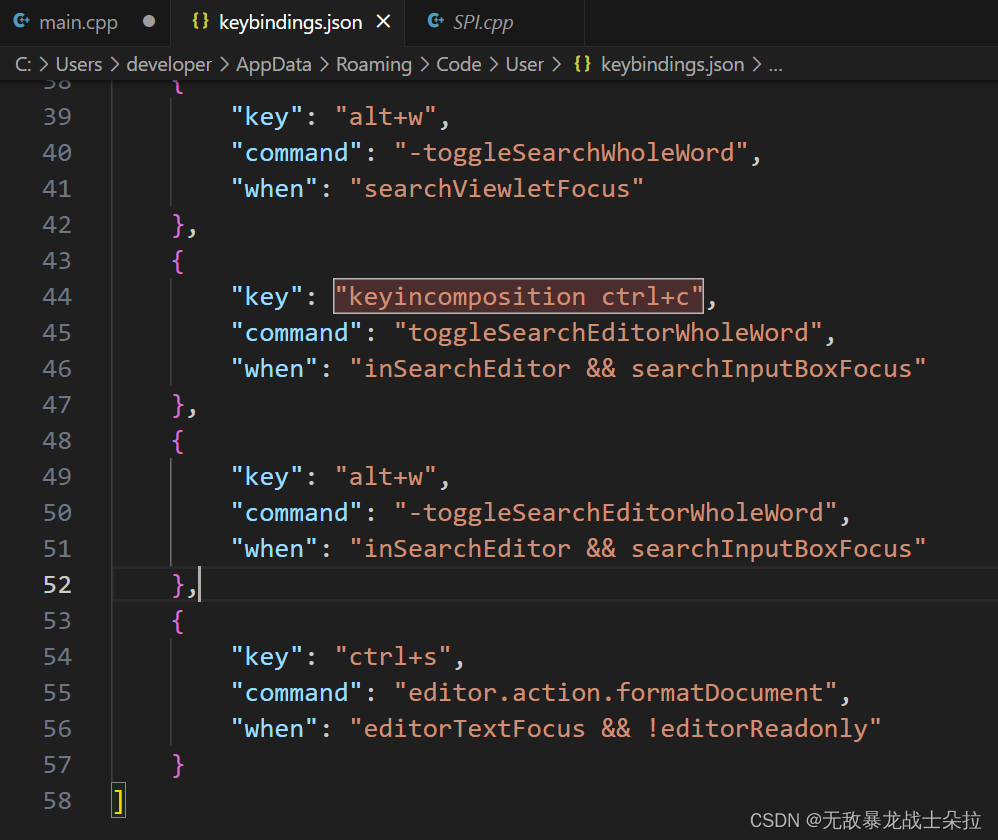The width and height of the screenshot is (998, 840).
Task: Click "alt+w" value on line 49
Action: [386, 477]
